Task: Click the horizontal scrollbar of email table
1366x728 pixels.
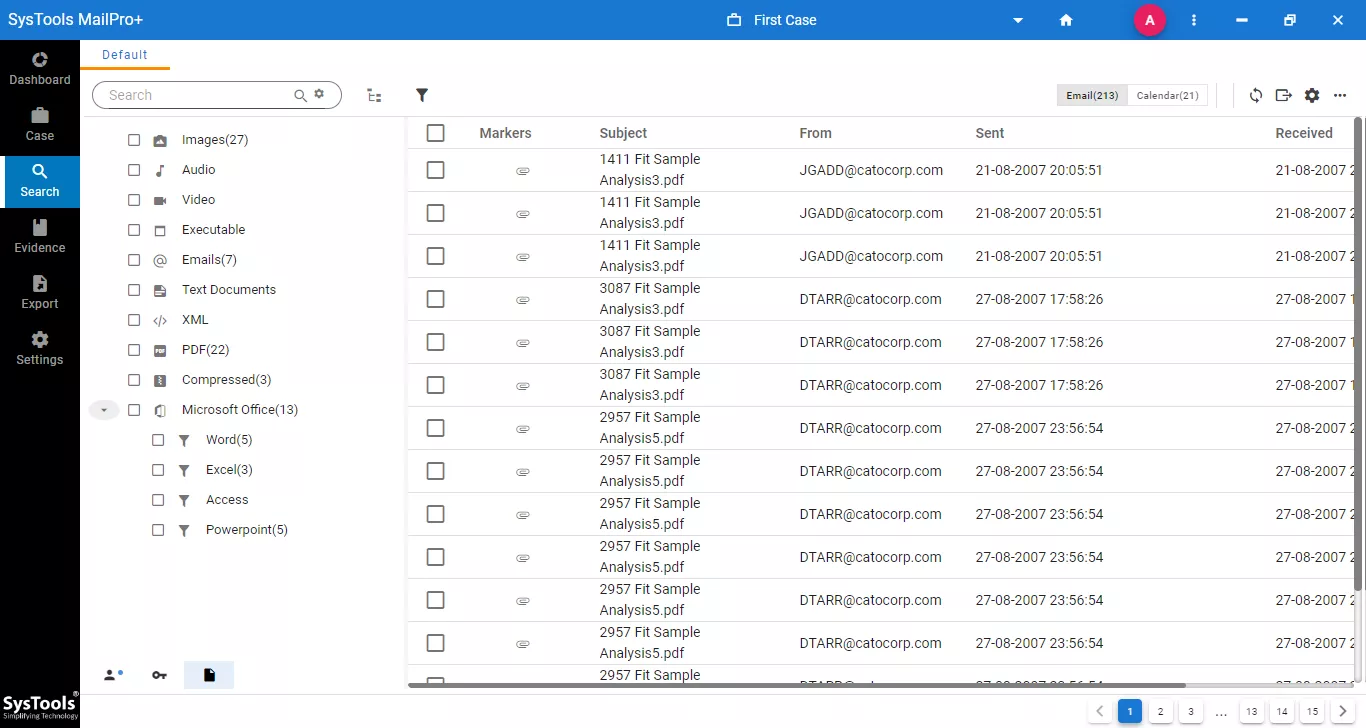Action: [796, 685]
